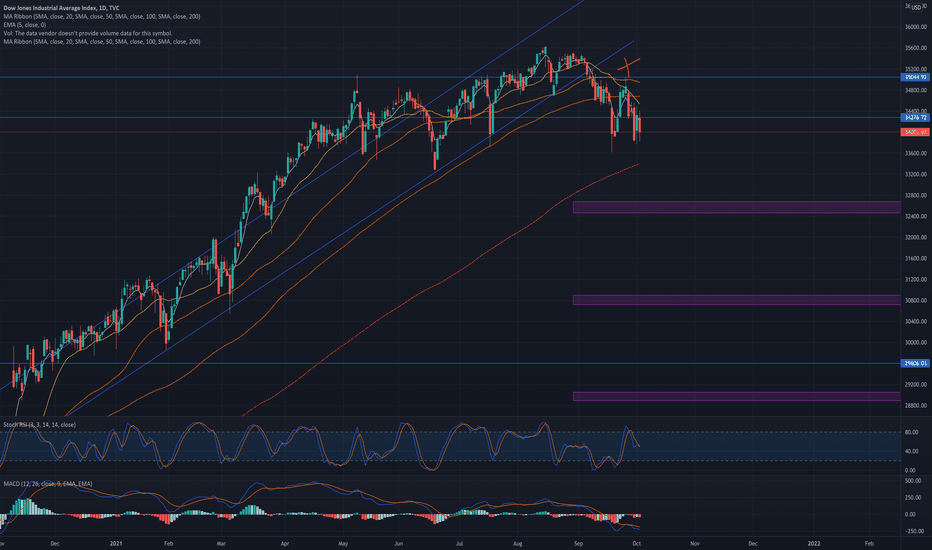Click the 35600.00 price axis label
The height and width of the screenshot is (550, 932).
point(916,48)
